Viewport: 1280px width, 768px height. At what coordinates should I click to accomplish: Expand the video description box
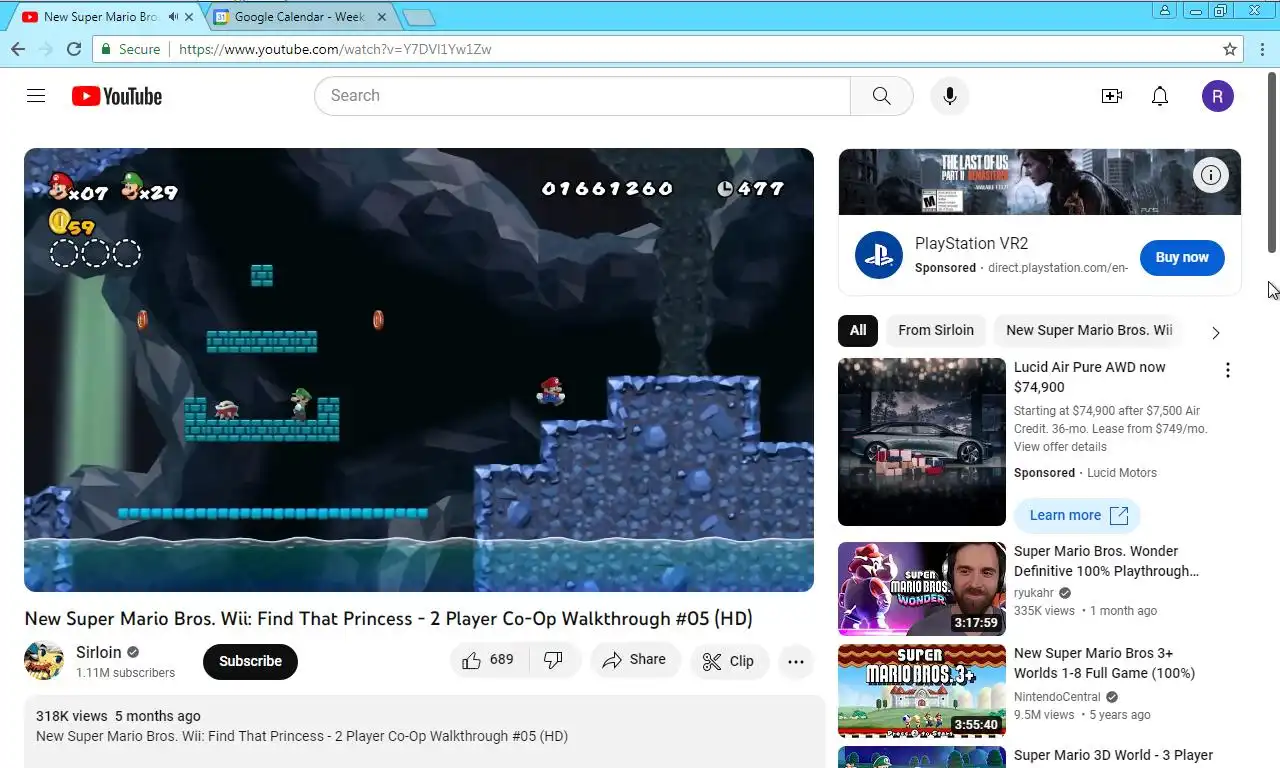pos(424,732)
